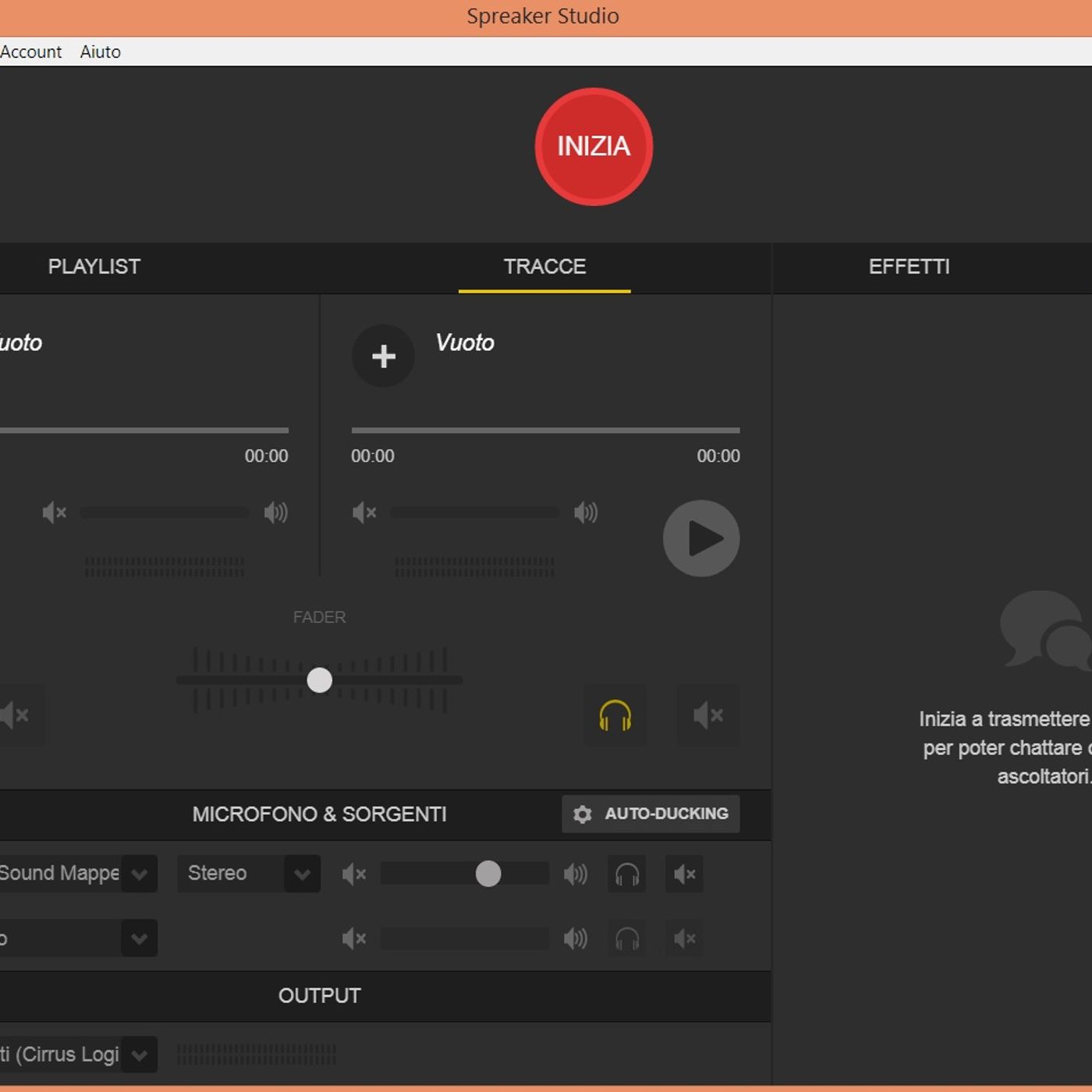Adjust the volume slider of the plus-button deck
Viewport: 1092px width, 1092px height.
click(475, 512)
